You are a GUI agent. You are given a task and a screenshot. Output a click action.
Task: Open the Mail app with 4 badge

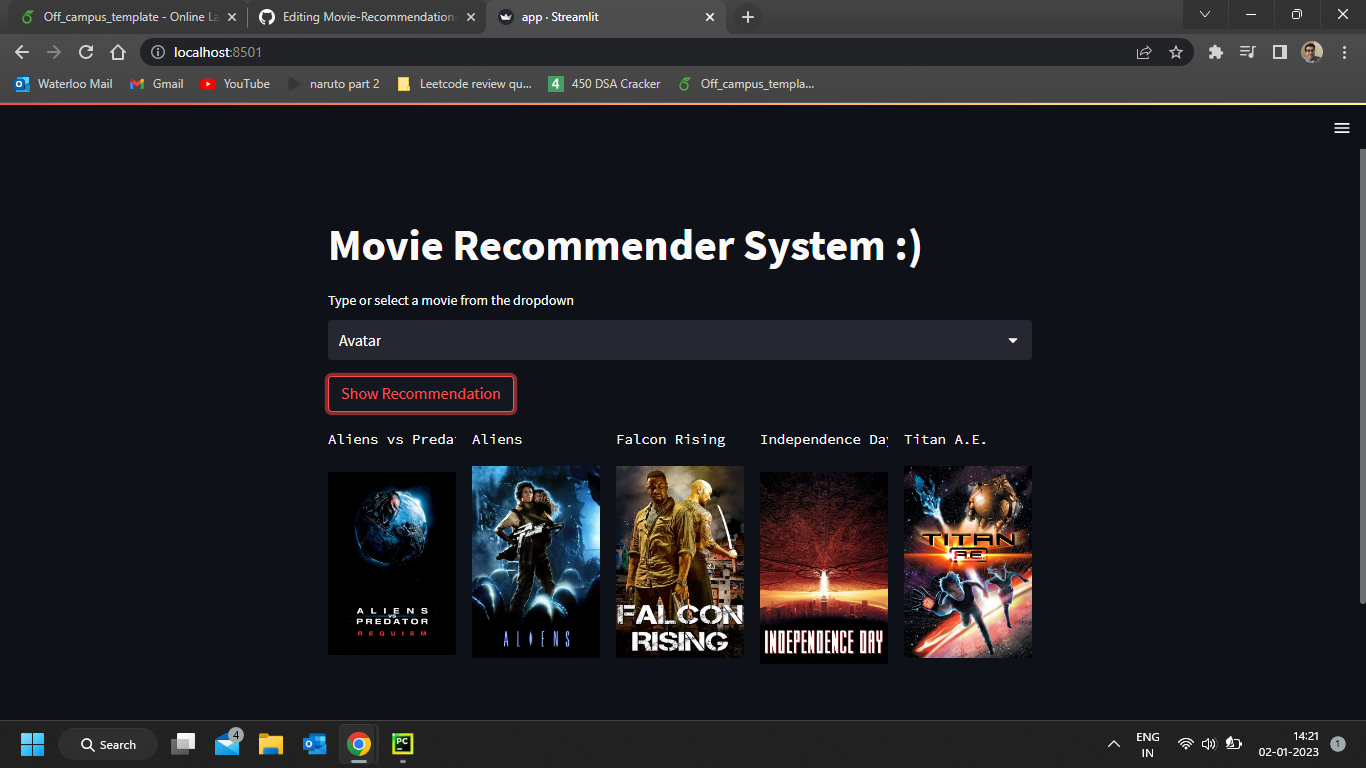pyautogui.click(x=228, y=744)
